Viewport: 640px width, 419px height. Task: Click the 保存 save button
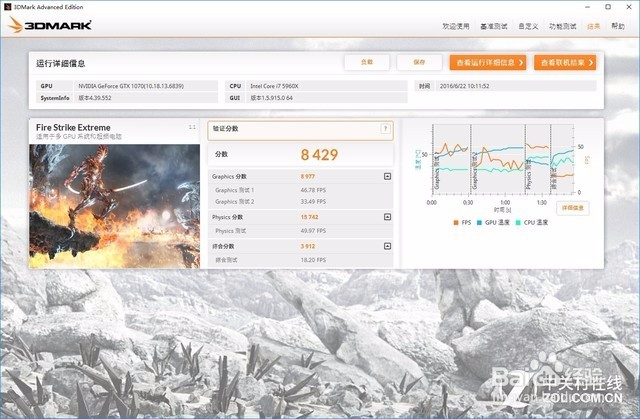click(419, 62)
